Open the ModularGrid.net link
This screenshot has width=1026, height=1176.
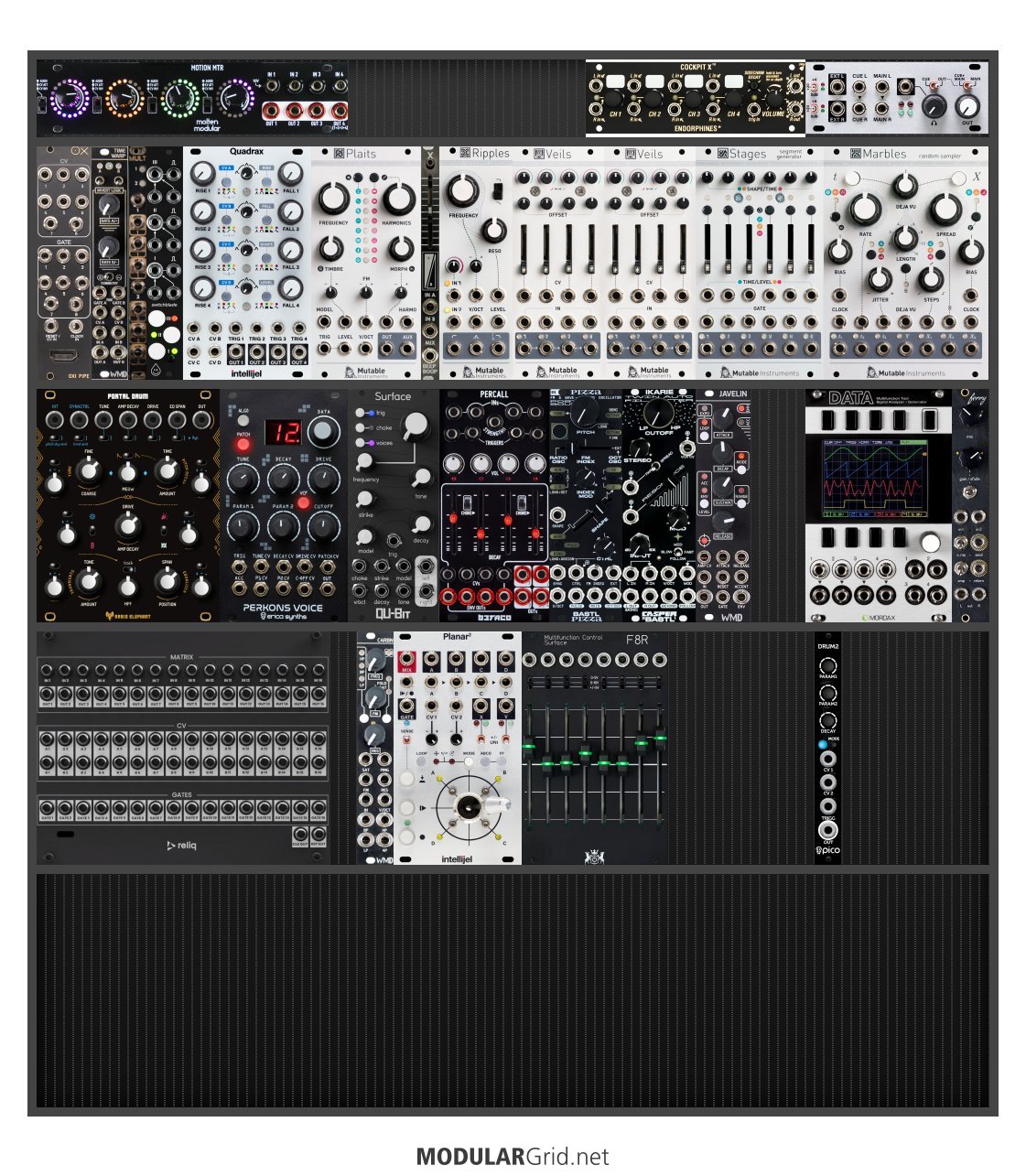513,1156
